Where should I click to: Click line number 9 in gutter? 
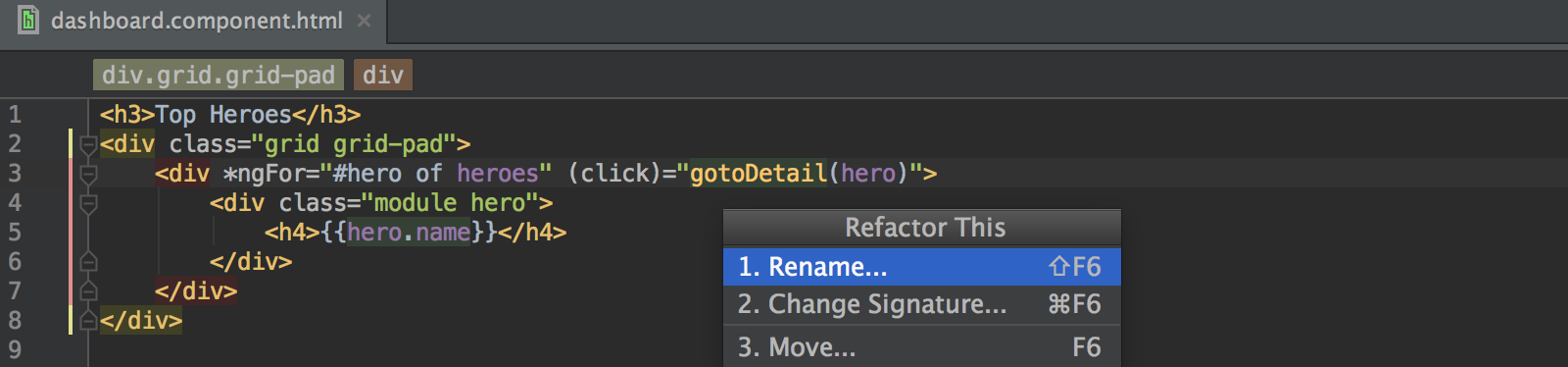click(15, 350)
